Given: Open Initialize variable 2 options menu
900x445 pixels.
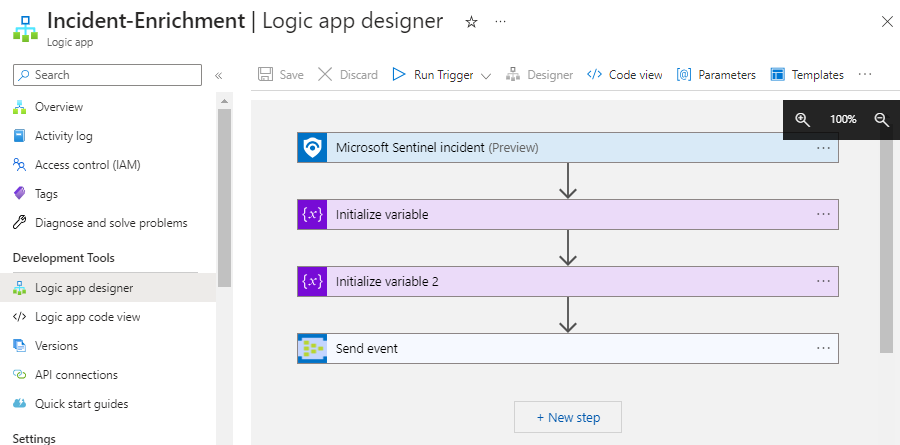Looking at the screenshot, I should [x=823, y=281].
